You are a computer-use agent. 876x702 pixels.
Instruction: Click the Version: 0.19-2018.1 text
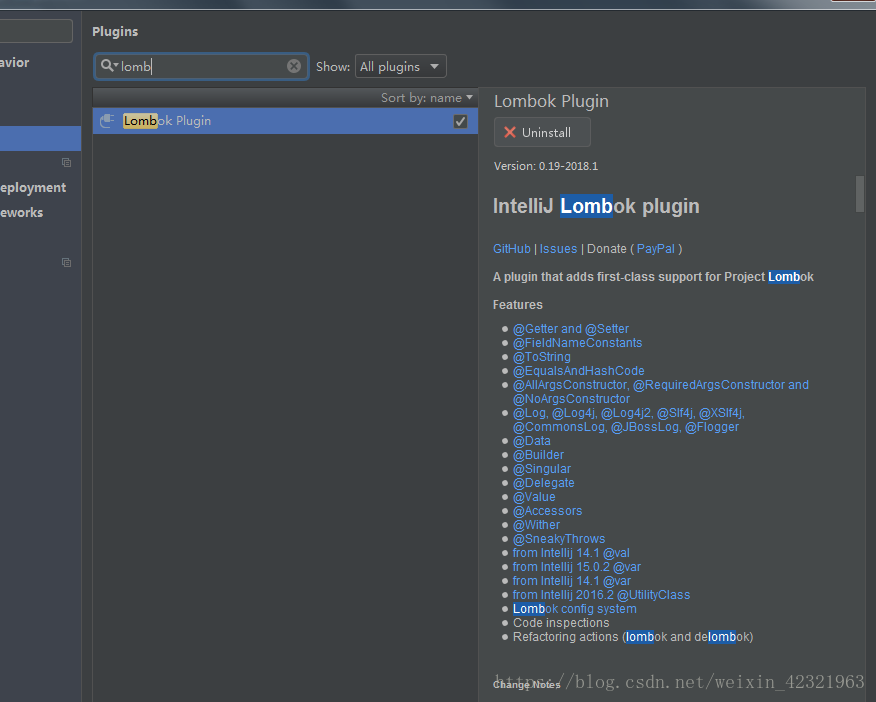(x=546, y=166)
